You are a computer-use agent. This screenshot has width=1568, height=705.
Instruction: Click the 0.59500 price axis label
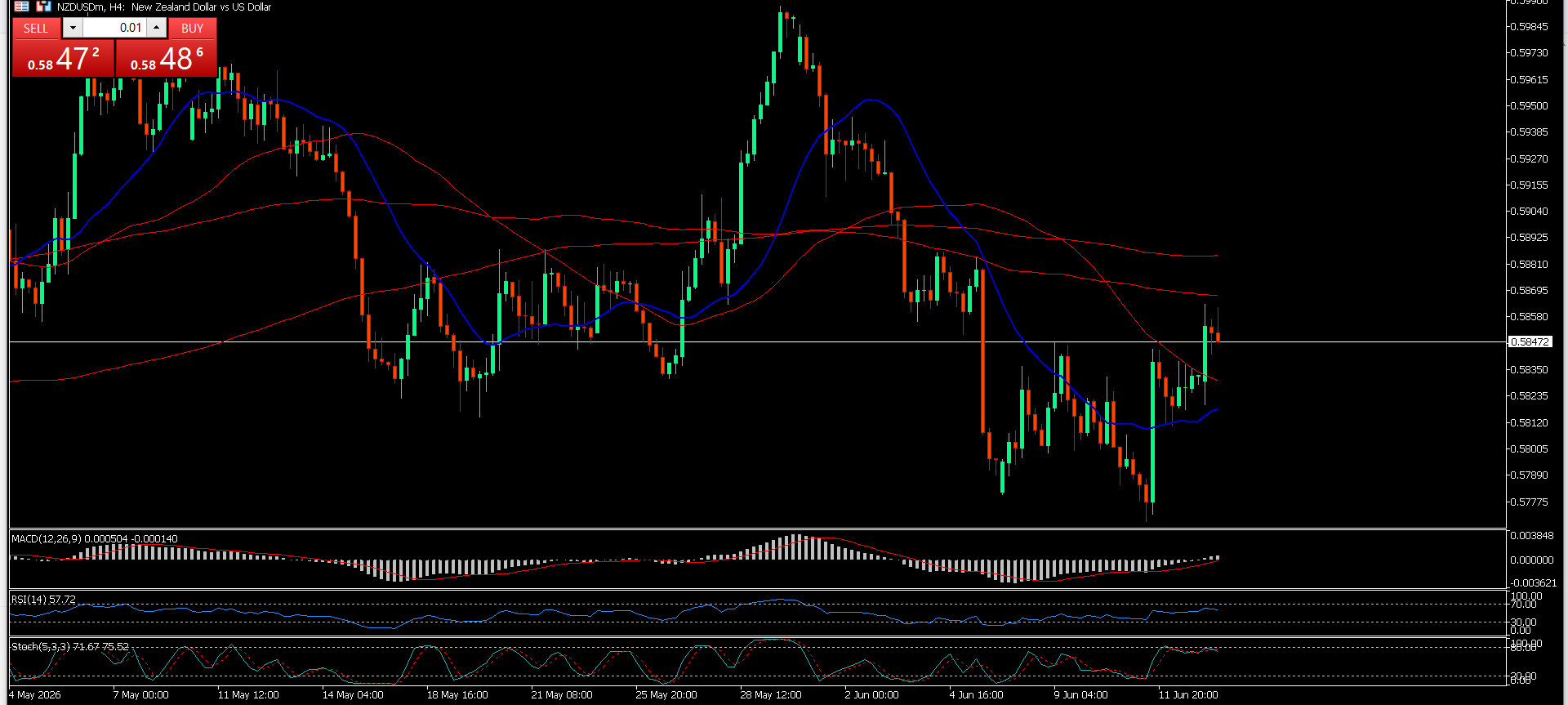(1529, 105)
